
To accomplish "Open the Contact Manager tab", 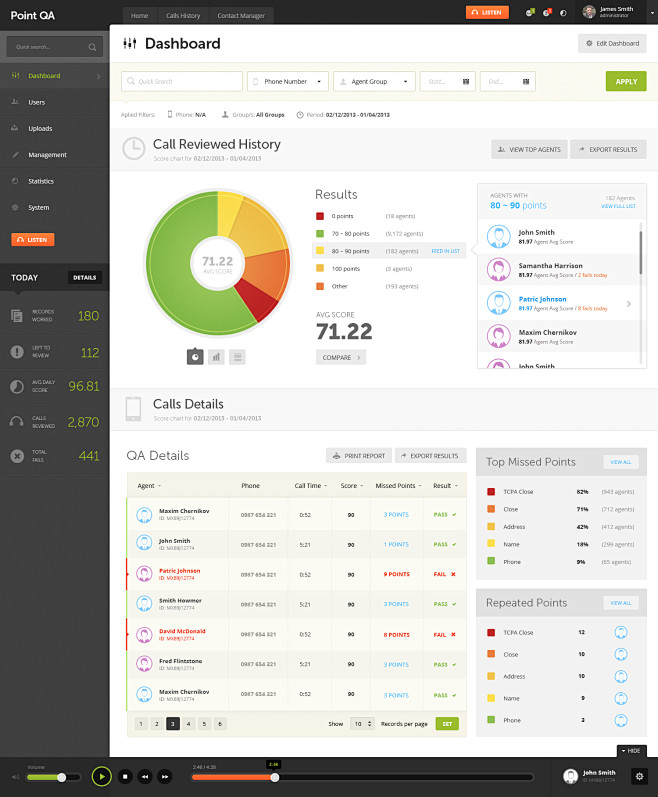I will click(x=241, y=16).
